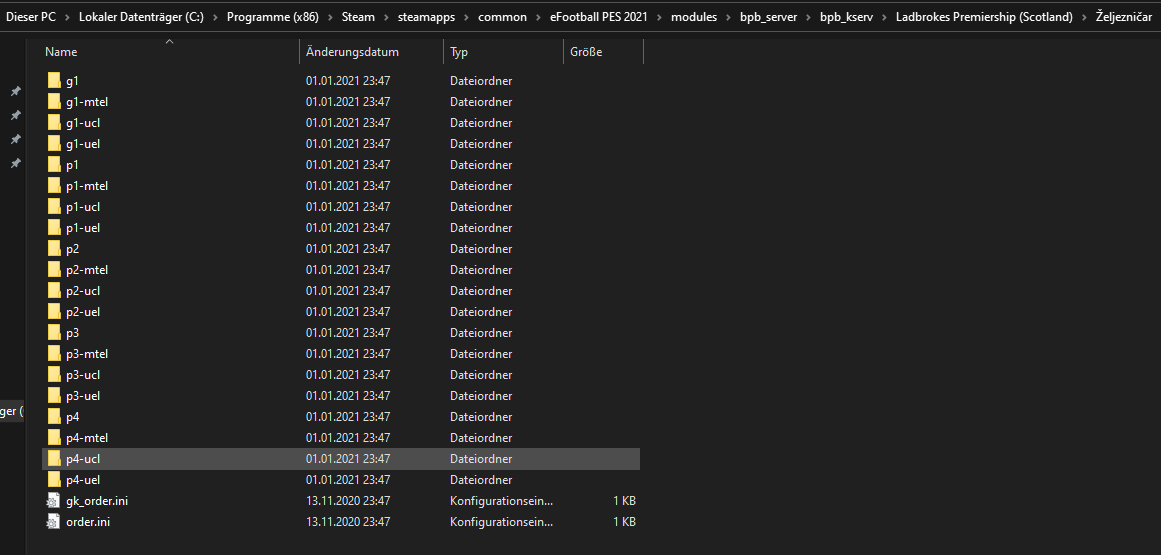Select the p3 folder icon
The width and height of the screenshot is (1161, 555).
coord(53,332)
